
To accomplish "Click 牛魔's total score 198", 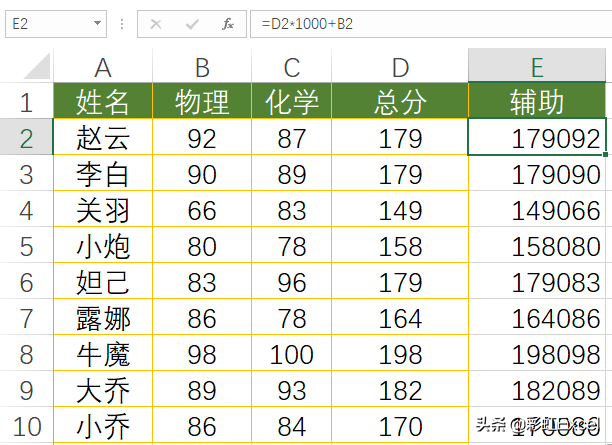I will (x=400, y=352).
